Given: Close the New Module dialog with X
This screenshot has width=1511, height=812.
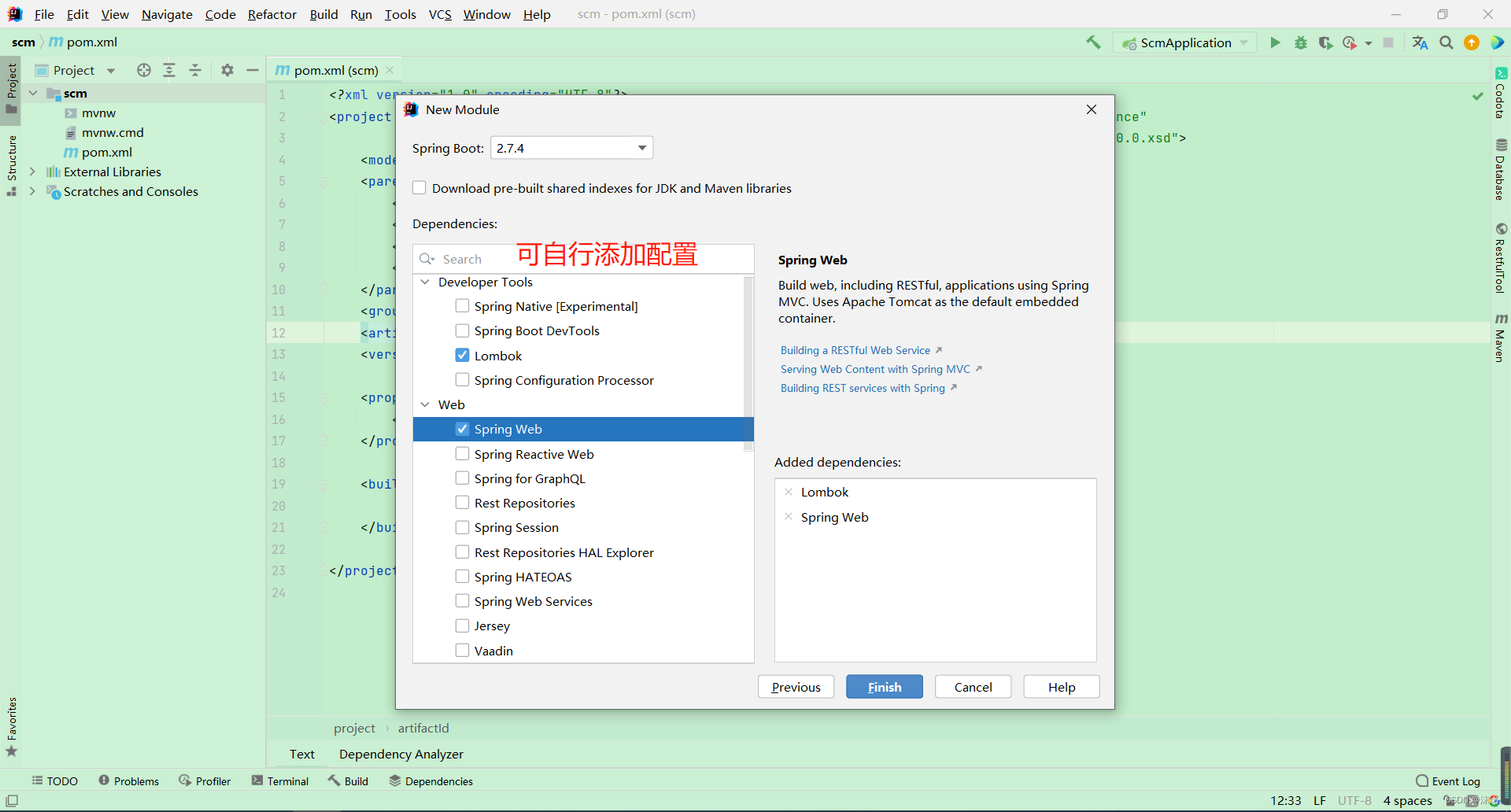Looking at the screenshot, I should (x=1091, y=109).
